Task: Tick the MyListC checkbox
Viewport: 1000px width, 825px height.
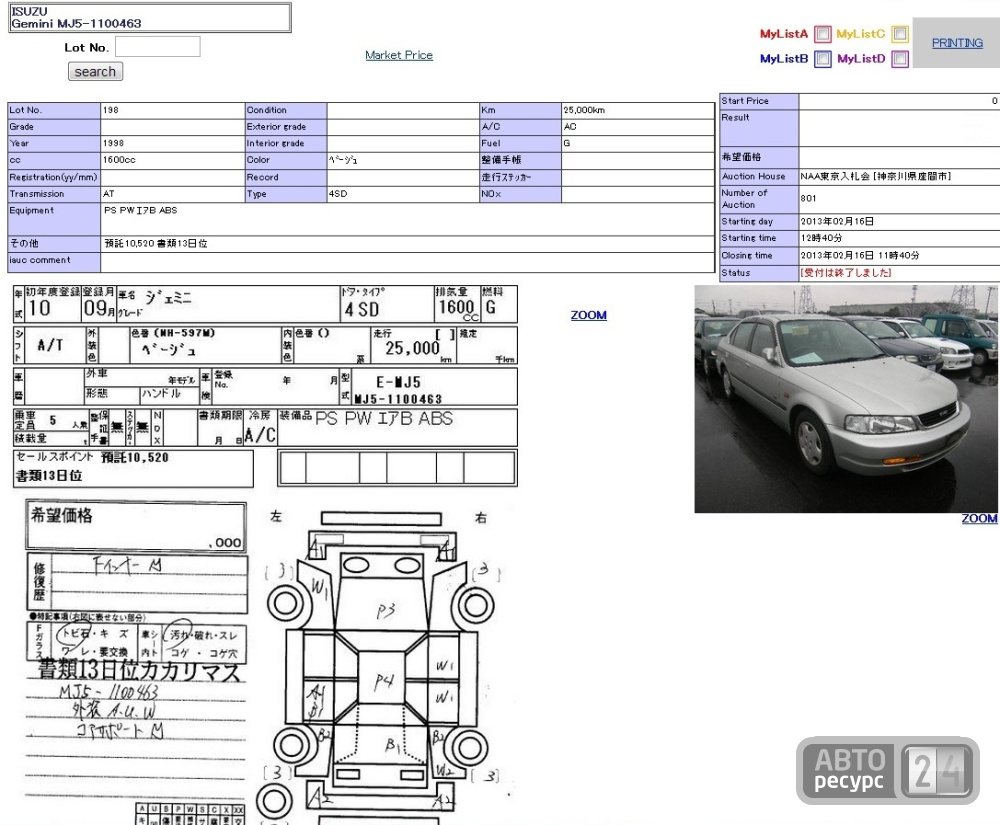Action: pos(900,33)
